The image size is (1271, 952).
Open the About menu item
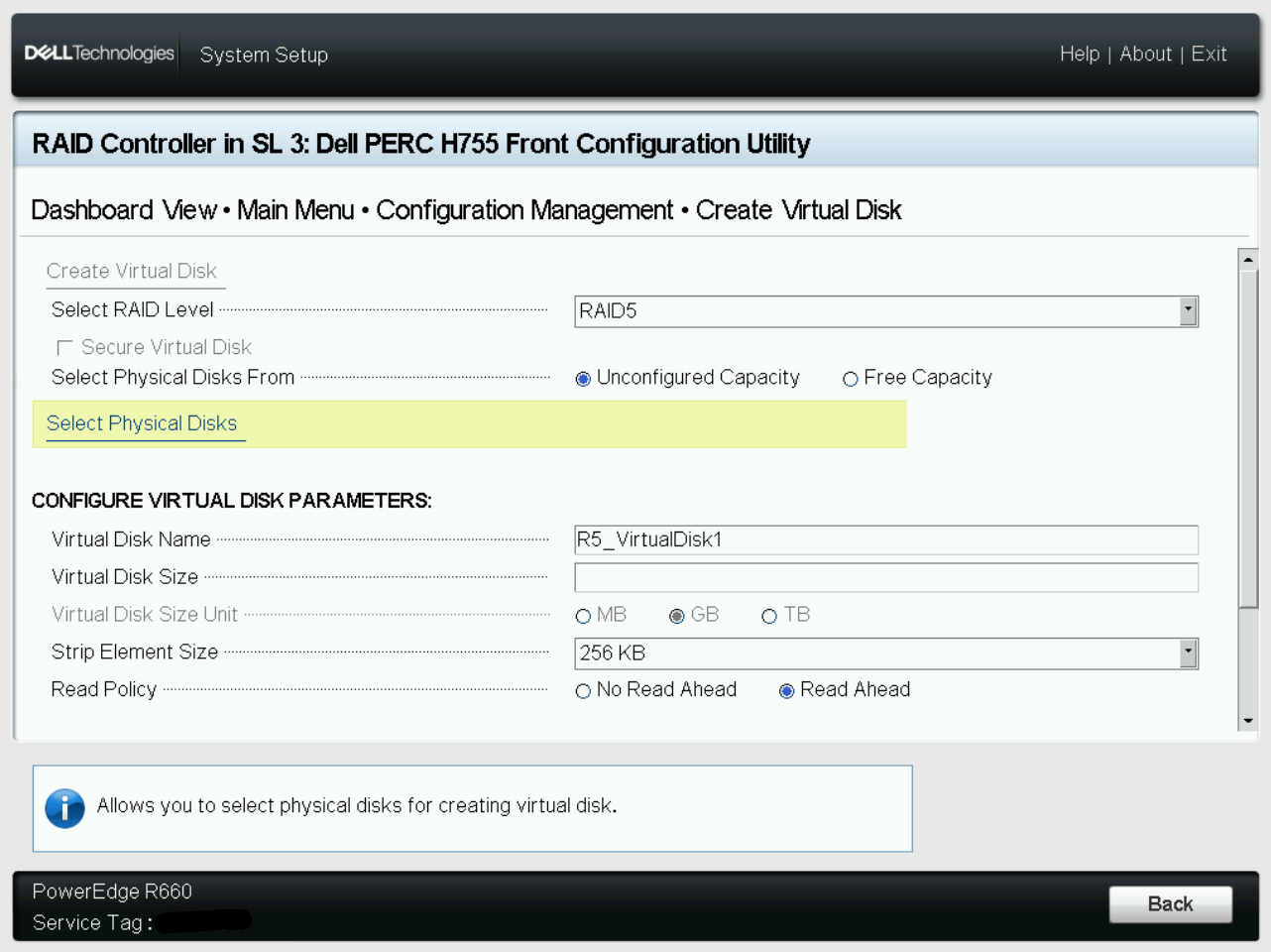1145,54
